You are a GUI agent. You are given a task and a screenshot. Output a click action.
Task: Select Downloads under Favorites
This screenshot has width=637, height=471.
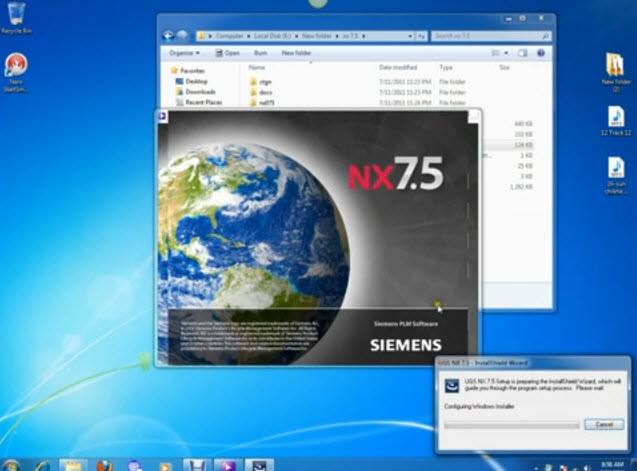point(200,92)
